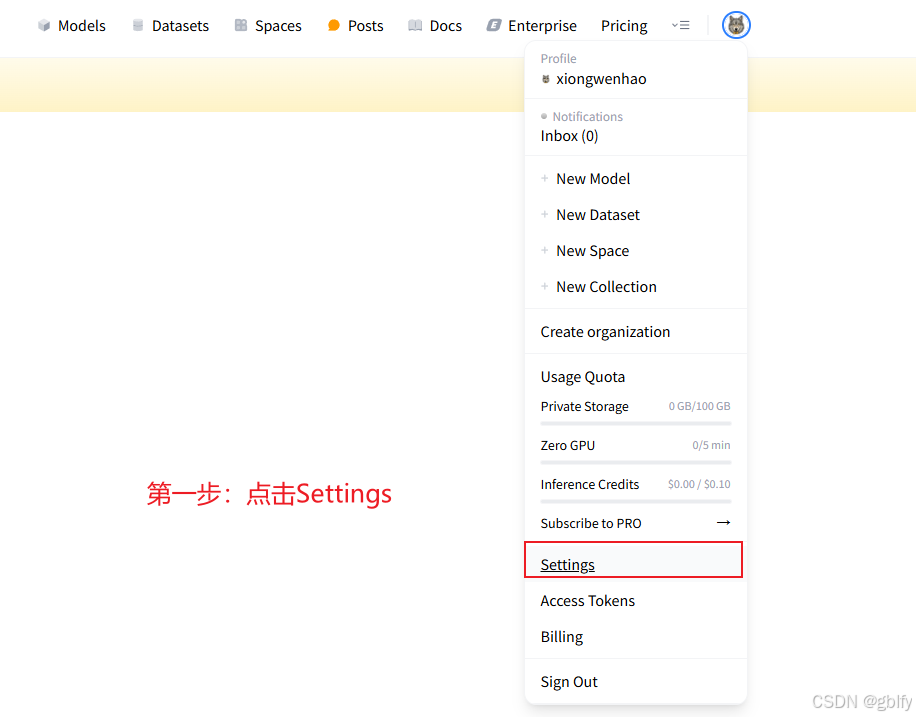Click the orange Posts bubble icon
The width and height of the screenshot is (916, 717).
334,26
